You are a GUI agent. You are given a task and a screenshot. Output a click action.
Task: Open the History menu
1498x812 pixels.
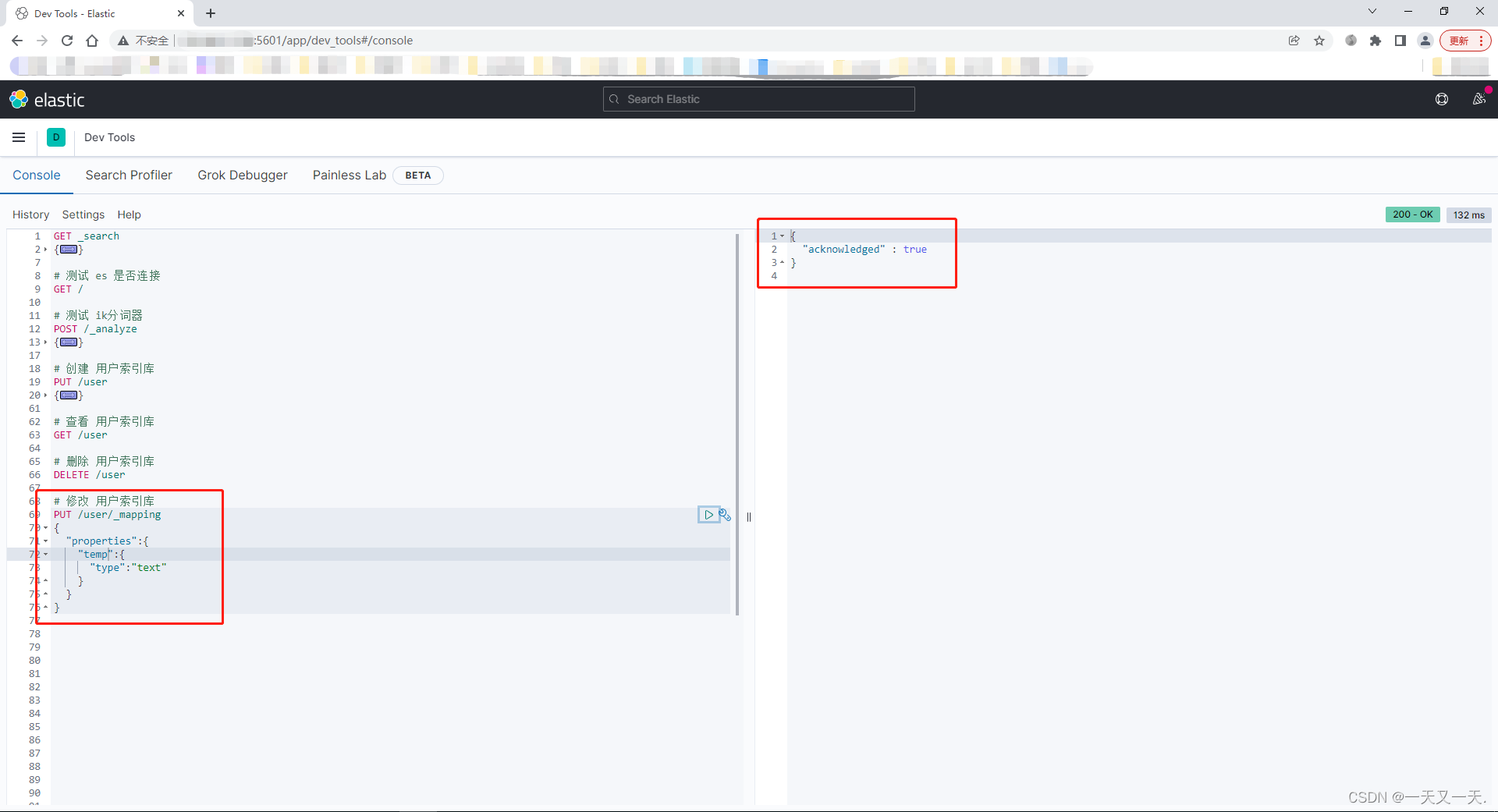click(31, 215)
